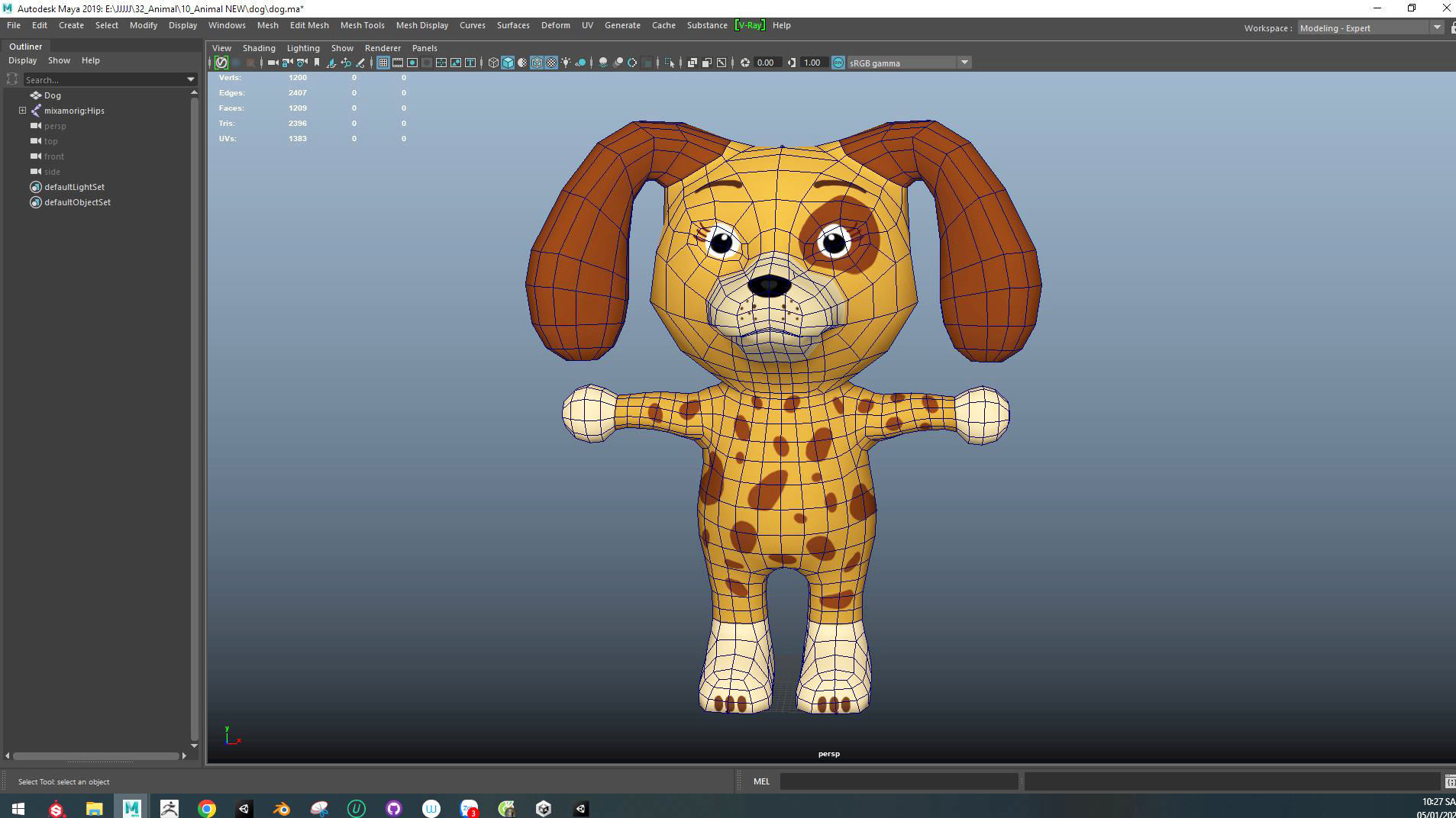Open the V-Ray menu

point(749,25)
